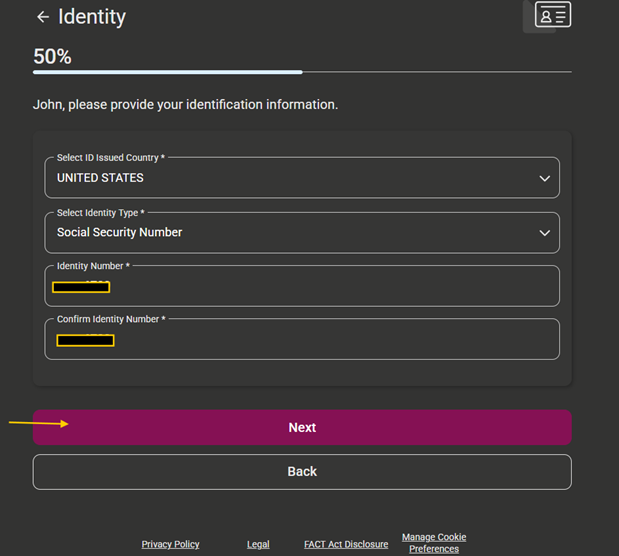Focus the Identity Number input field
Viewport: 619px width, 556px height.
302,286
